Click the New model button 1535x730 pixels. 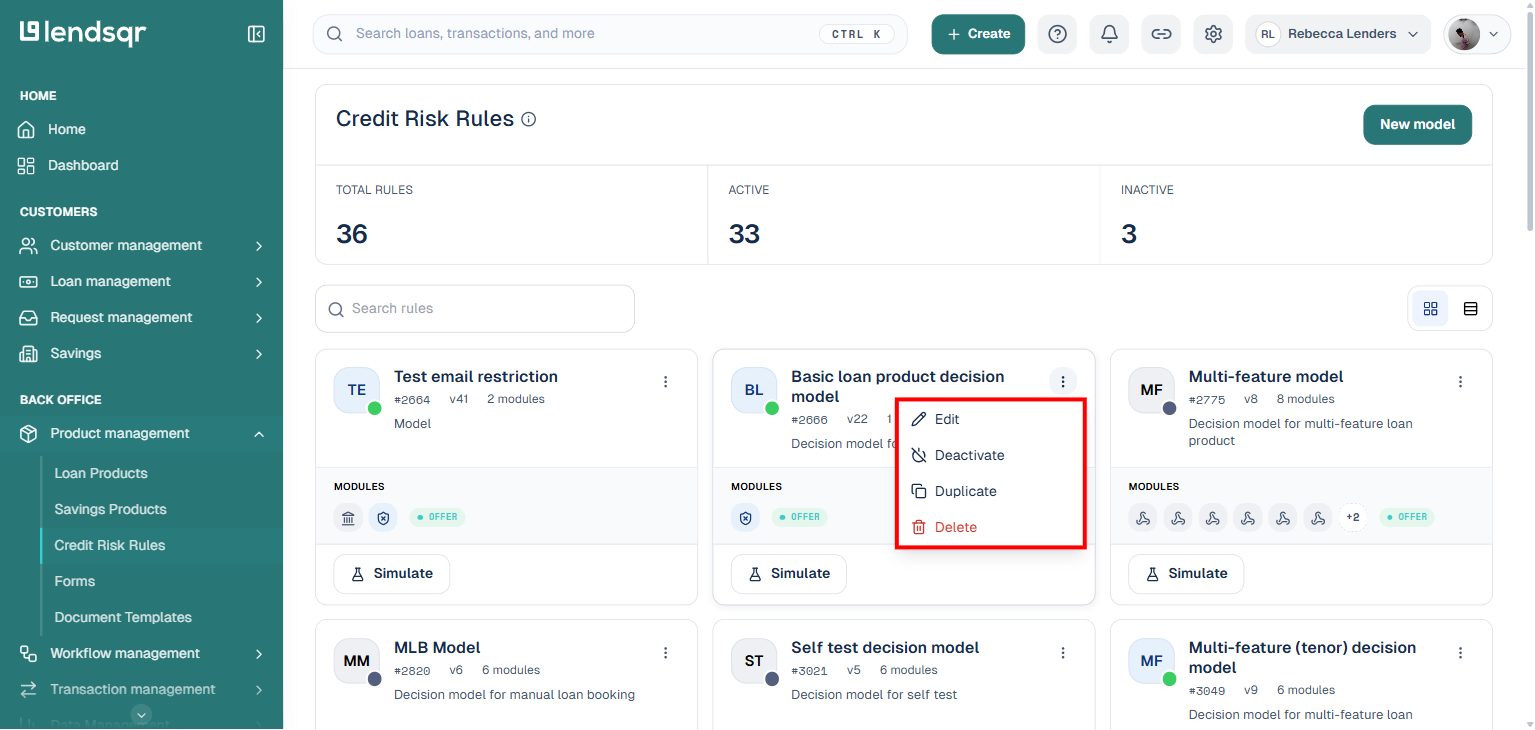1417,125
